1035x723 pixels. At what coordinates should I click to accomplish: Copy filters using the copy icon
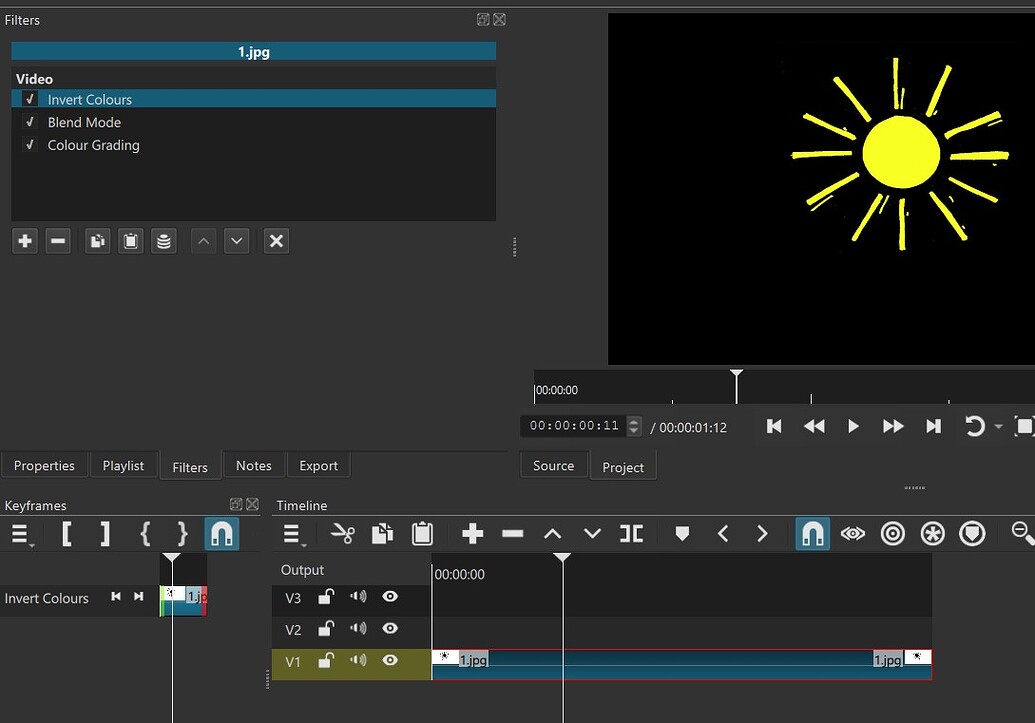(x=98, y=241)
